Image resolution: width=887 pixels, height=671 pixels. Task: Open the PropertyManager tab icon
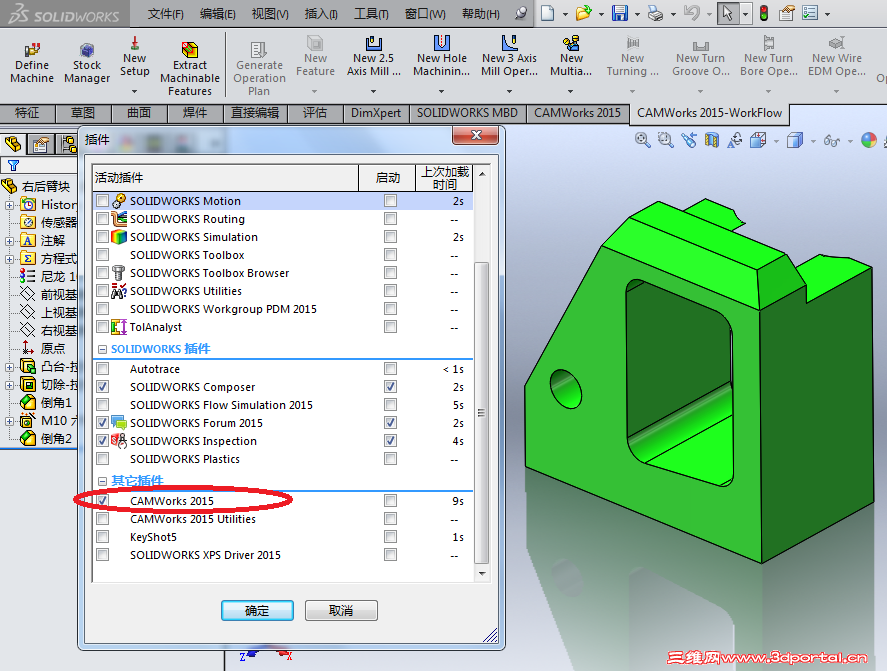(x=40, y=144)
